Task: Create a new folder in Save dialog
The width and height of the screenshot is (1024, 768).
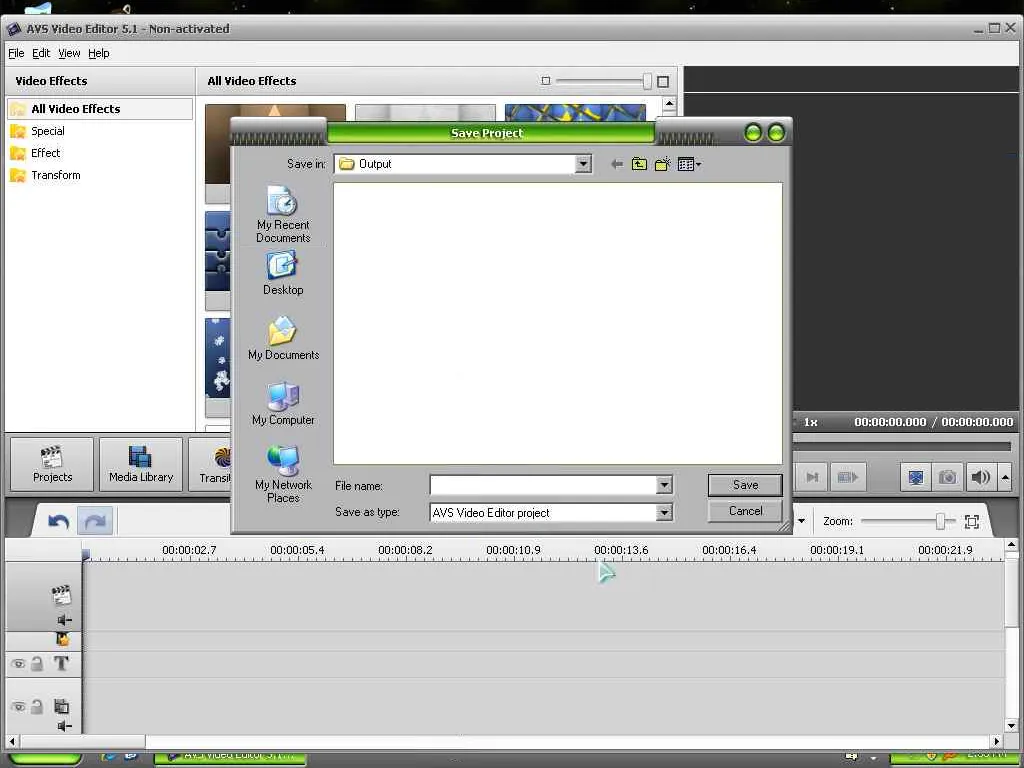Action: coord(663,164)
